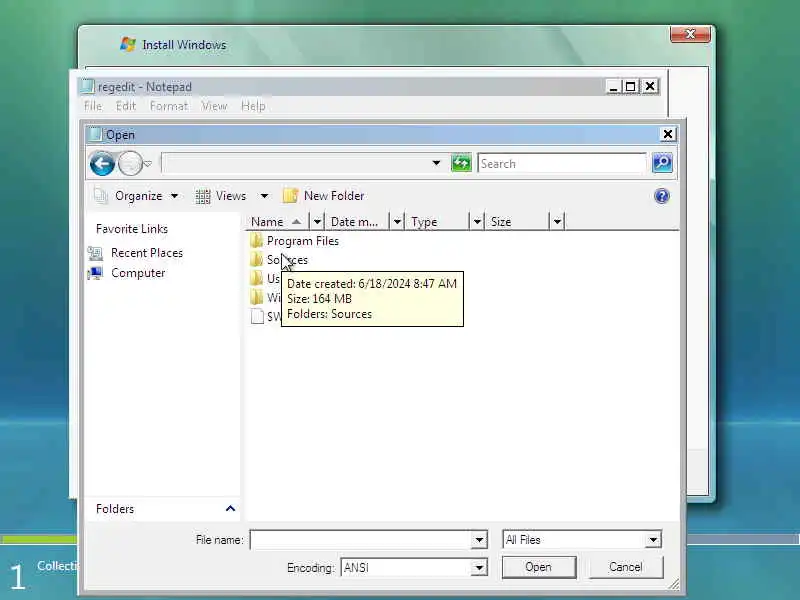Open the File name dropdown arrow
The width and height of the screenshot is (800, 600).
(x=479, y=540)
